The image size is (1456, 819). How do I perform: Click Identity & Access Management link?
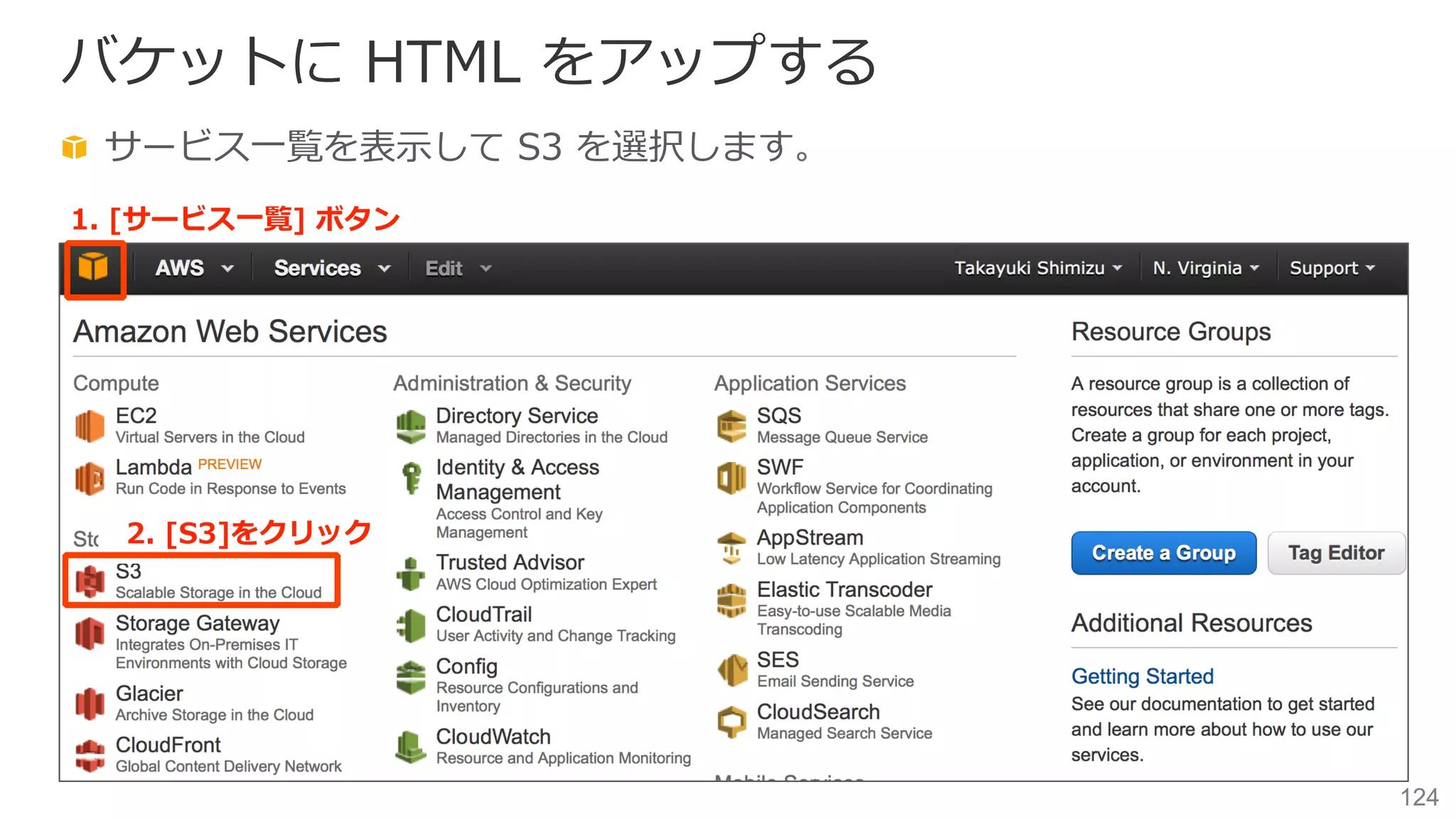(518, 479)
